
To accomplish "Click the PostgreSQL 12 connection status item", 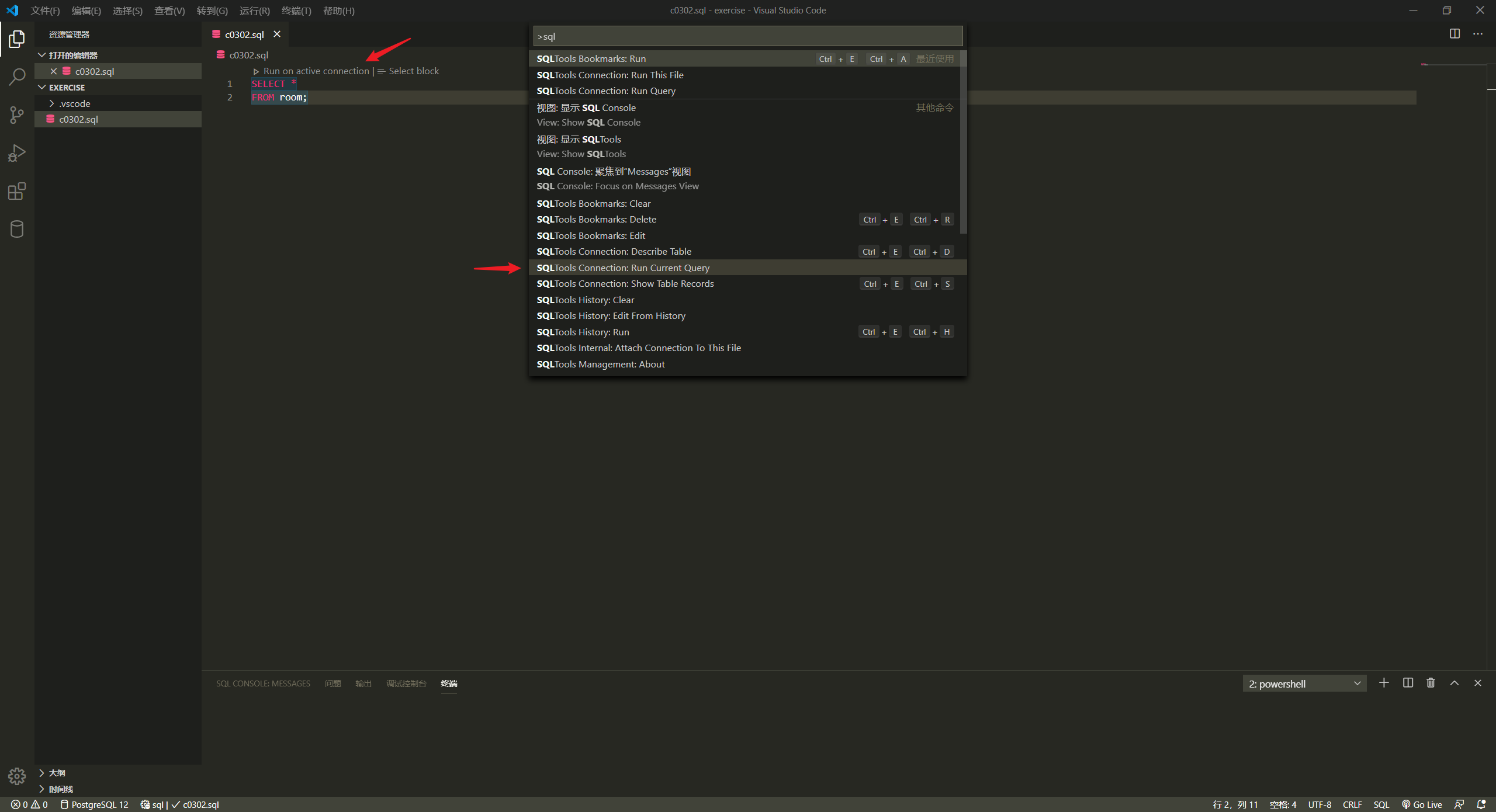I will [95, 804].
